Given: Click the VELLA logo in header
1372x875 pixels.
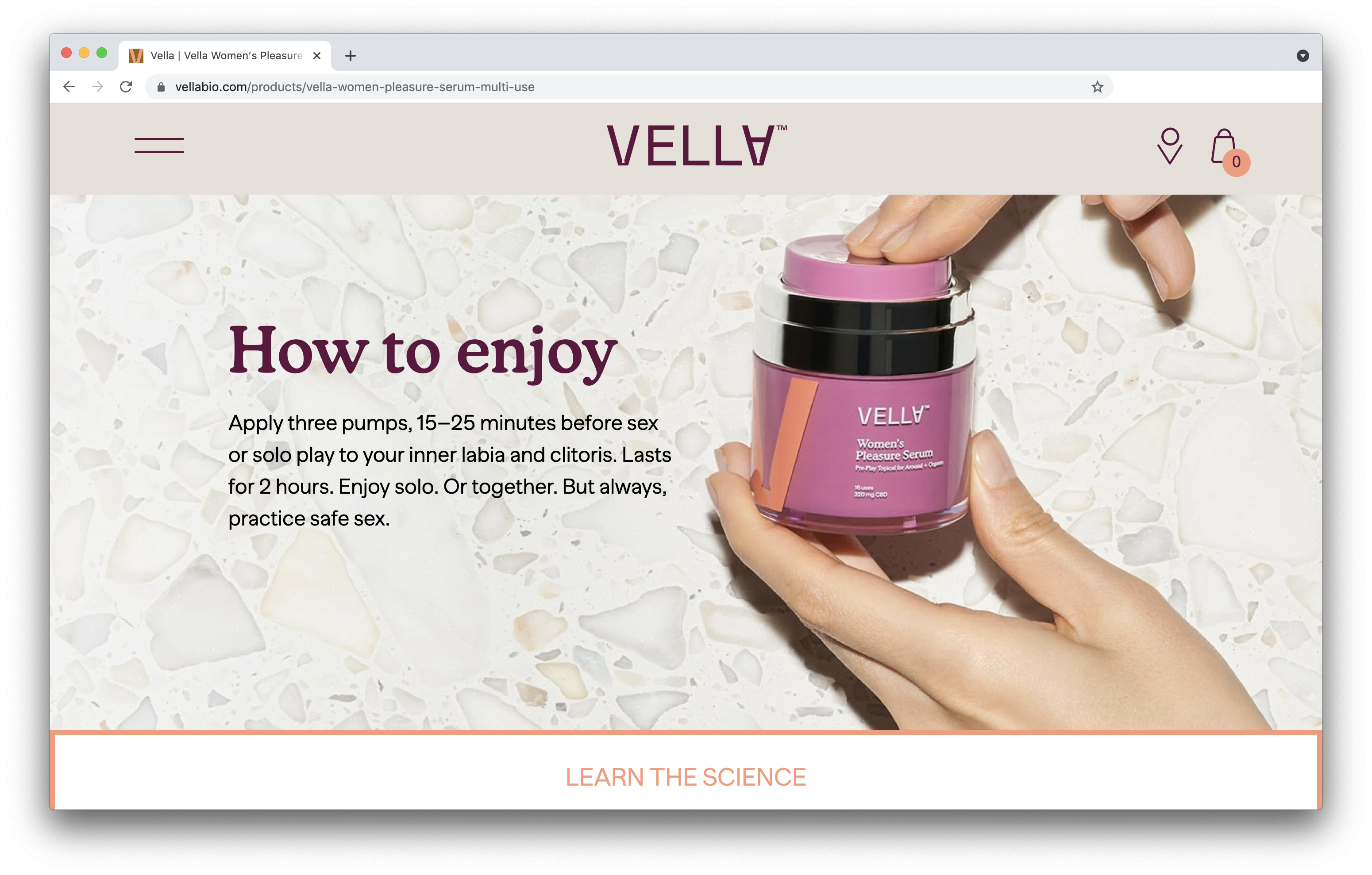Looking at the screenshot, I should [x=696, y=146].
